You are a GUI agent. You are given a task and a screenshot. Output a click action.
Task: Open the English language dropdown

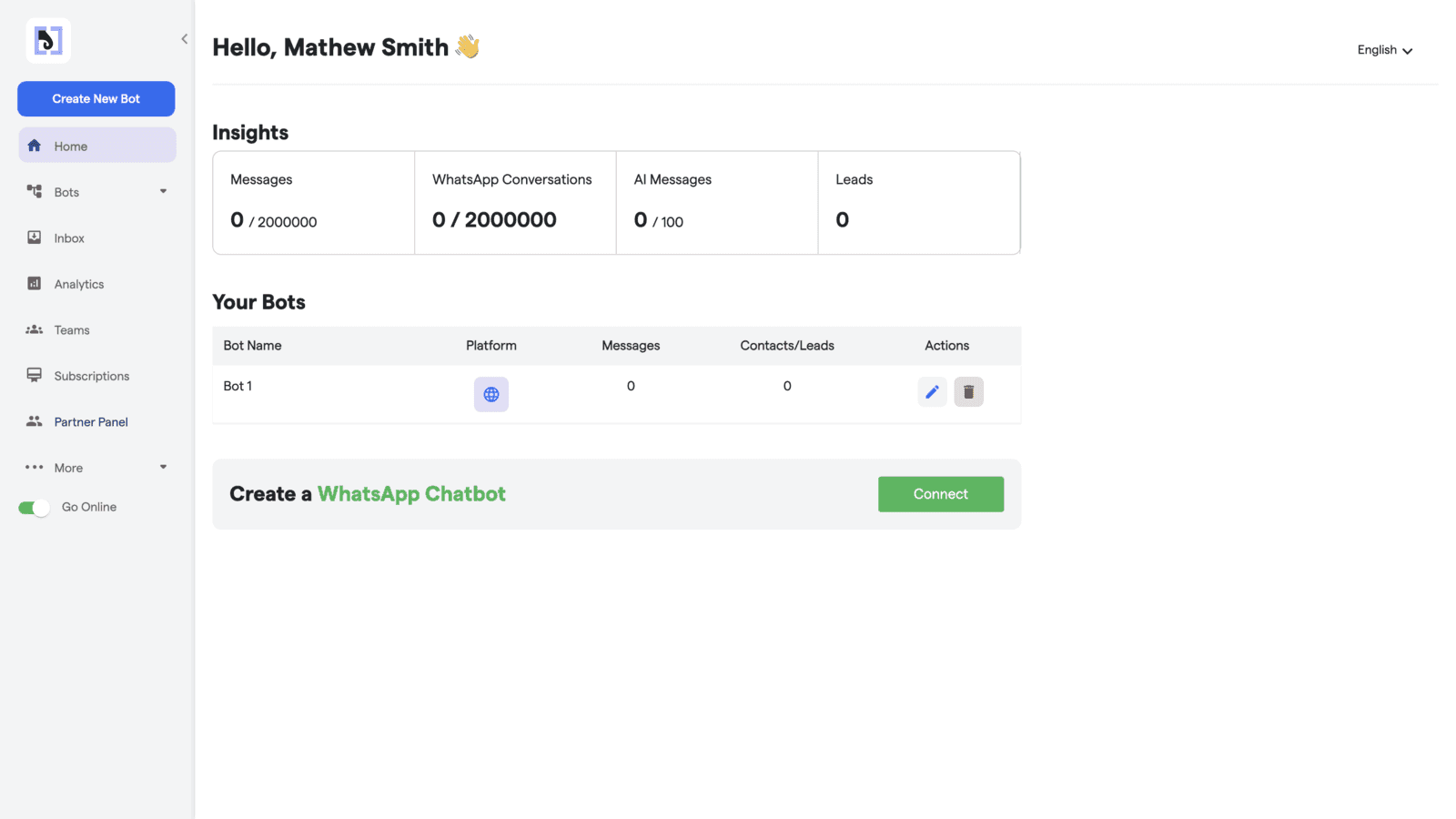pyautogui.click(x=1384, y=50)
